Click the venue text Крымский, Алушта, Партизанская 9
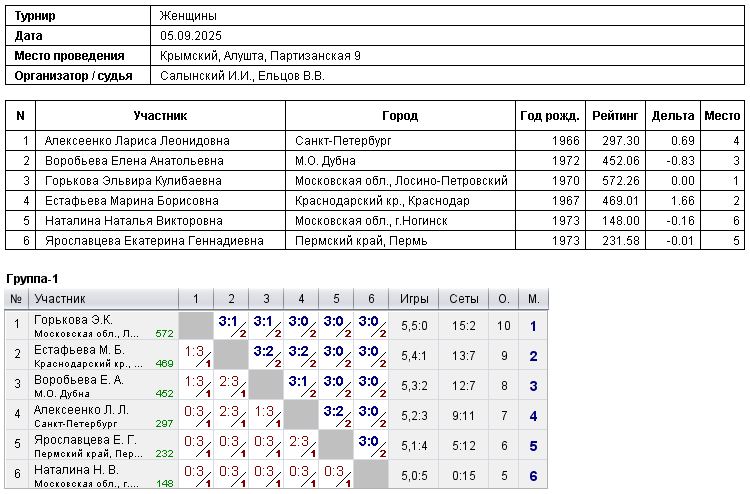The width and height of the screenshot is (750, 494). [260, 56]
